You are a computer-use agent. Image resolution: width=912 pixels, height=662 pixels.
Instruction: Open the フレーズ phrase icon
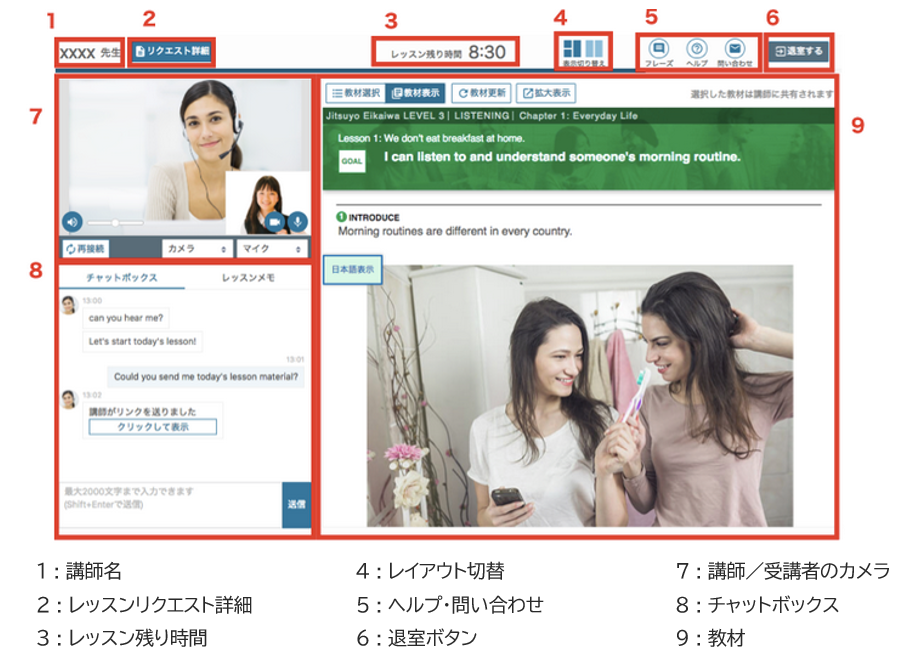tap(658, 48)
